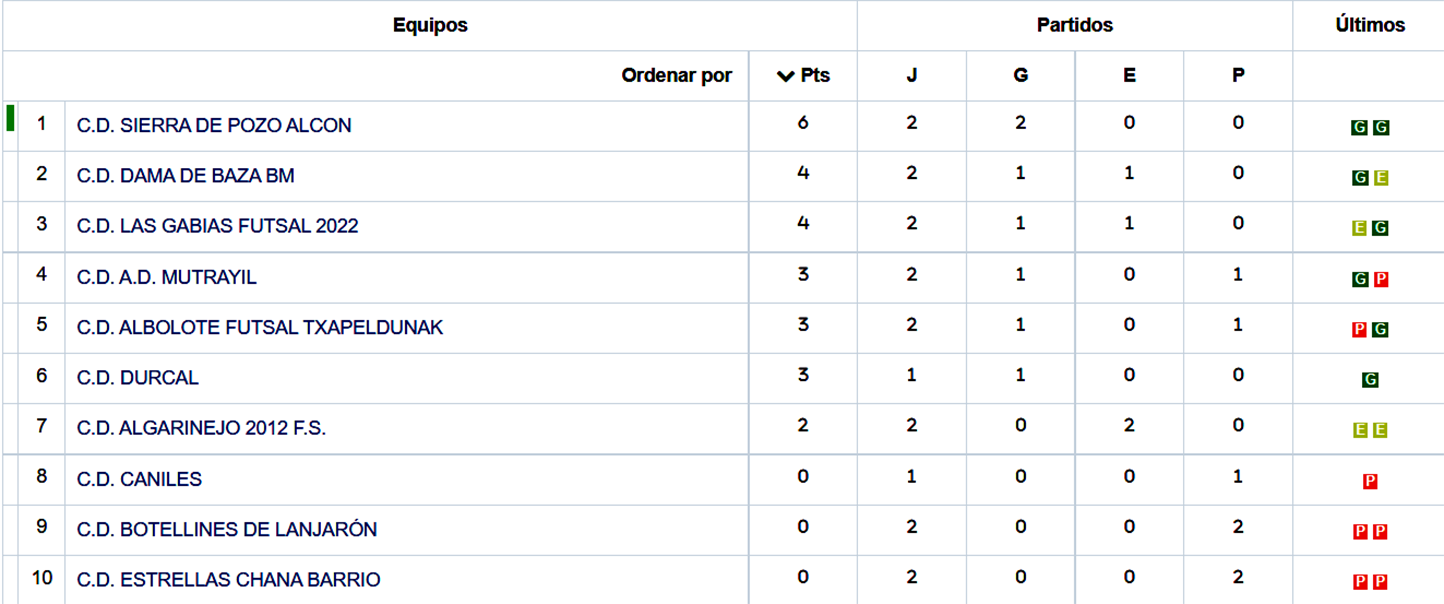Open C.D. DAMA DE BAZA BM team

pos(185,176)
